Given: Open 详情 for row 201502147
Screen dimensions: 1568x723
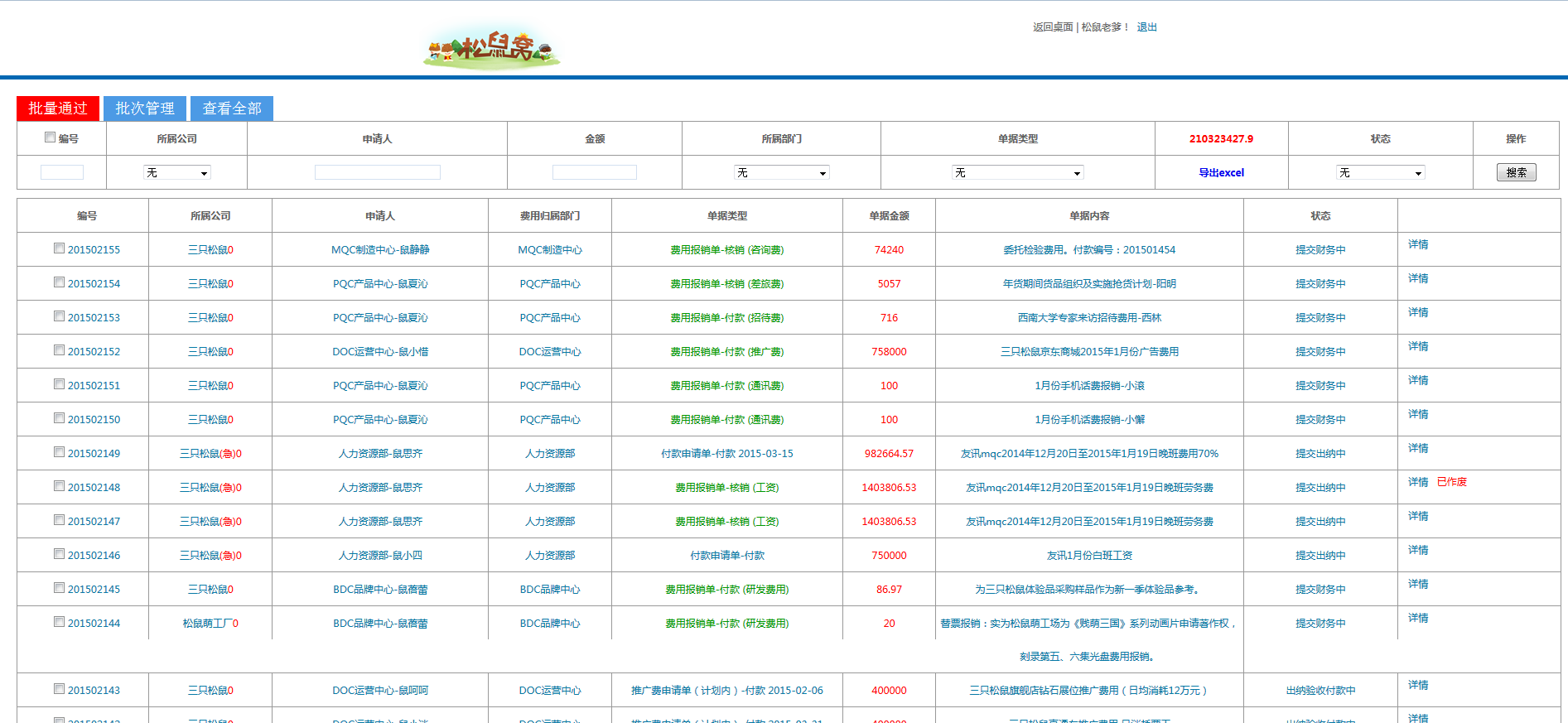Looking at the screenshot, I should tap(1418, 517).
